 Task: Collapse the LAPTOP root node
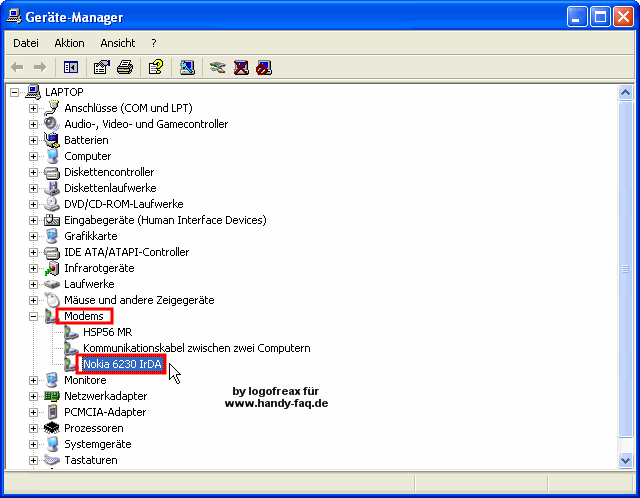click(x=14, y=93)
